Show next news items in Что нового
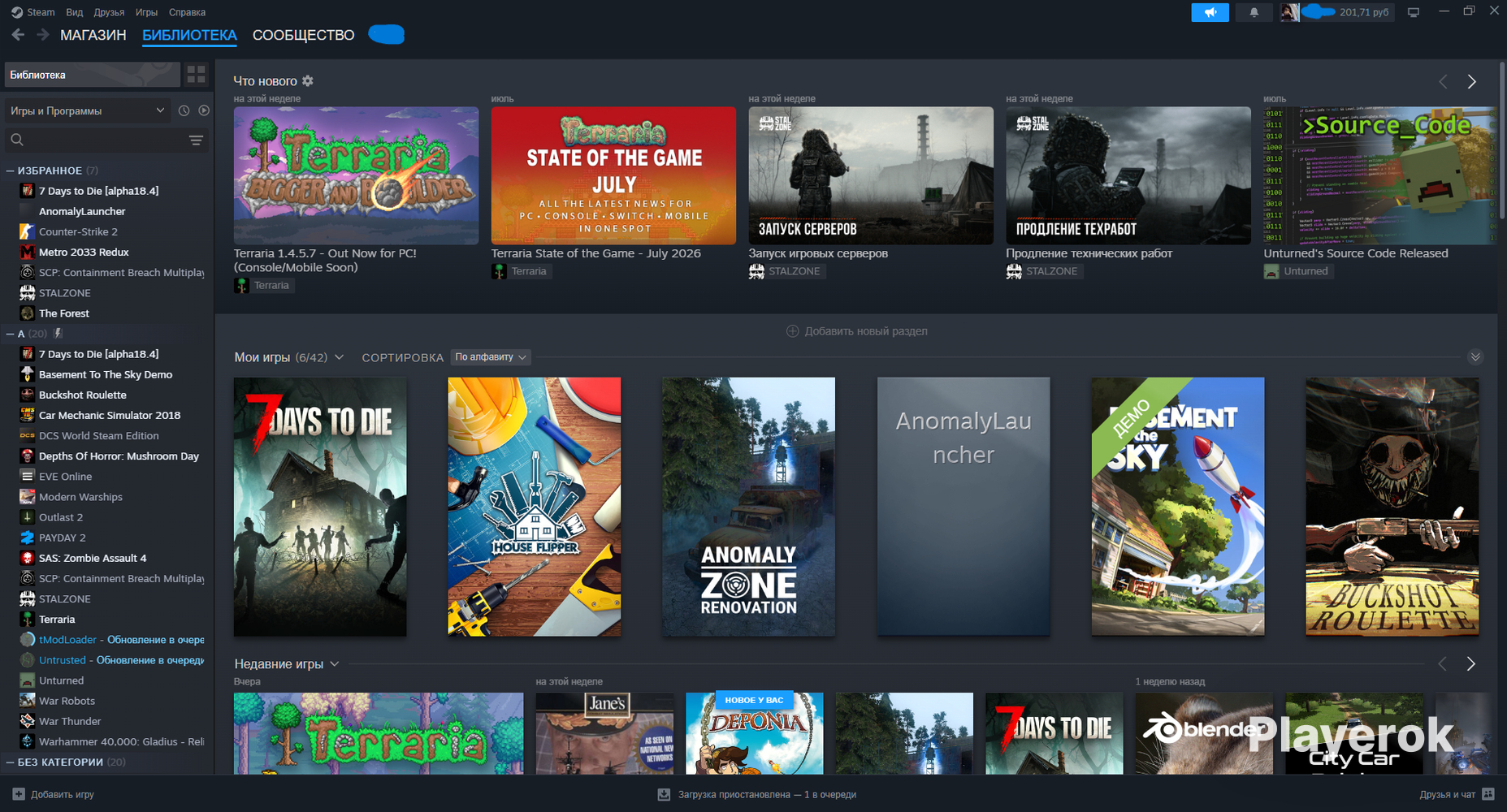 click(x=1471, y=81)
